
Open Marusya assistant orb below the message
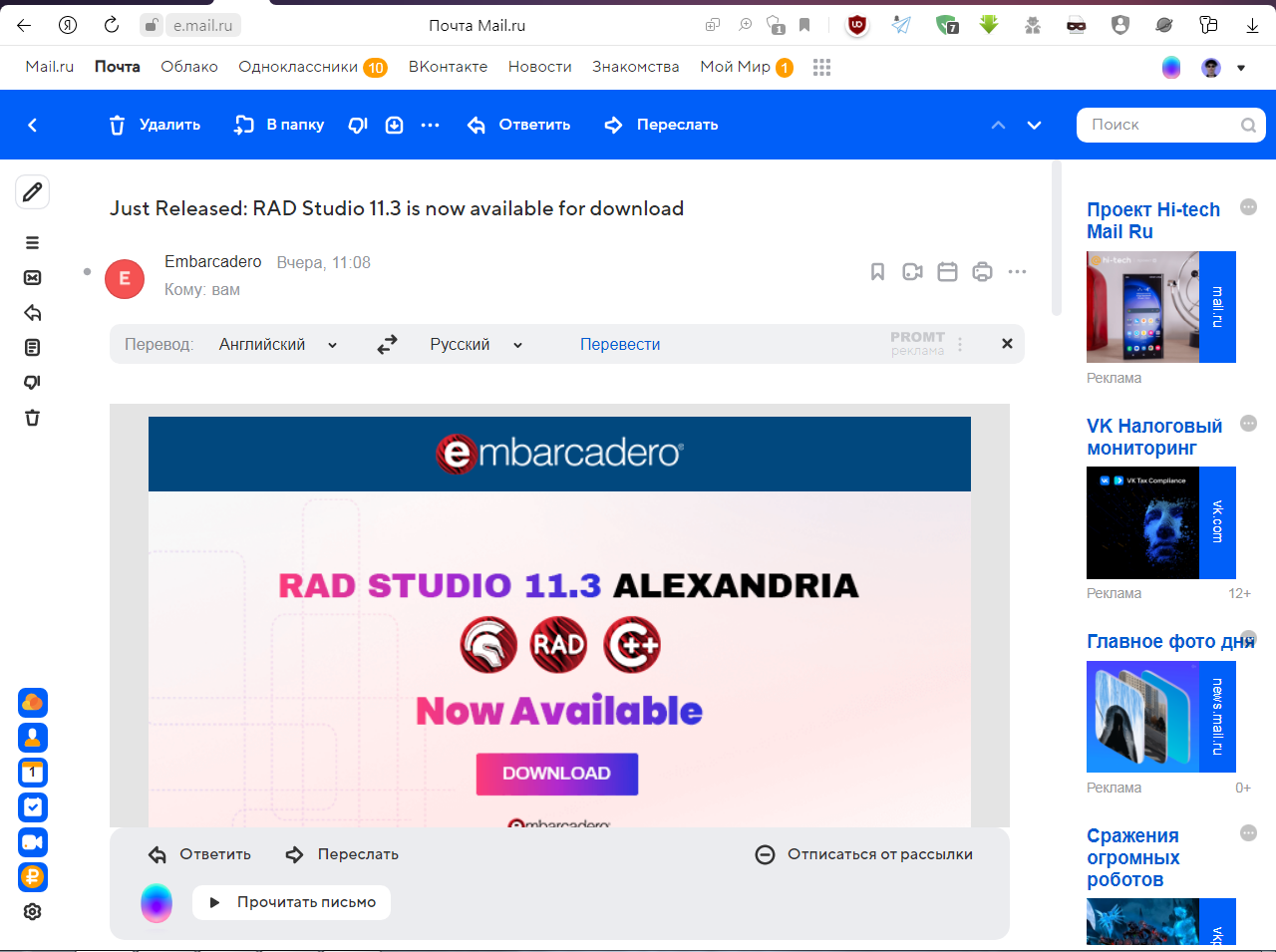[157, 903]
